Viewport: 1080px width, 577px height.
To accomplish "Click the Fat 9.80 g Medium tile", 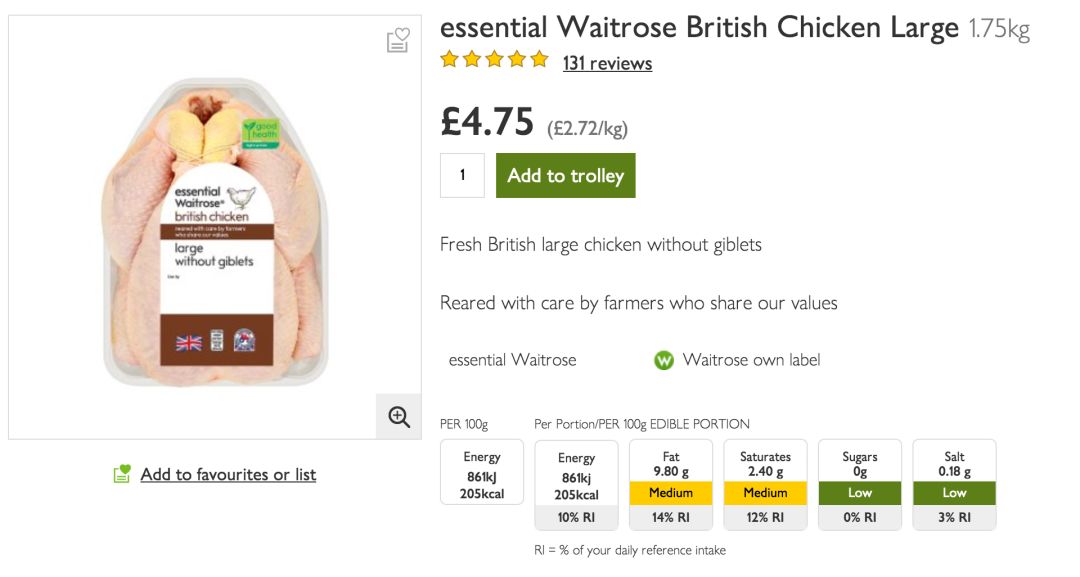I will pos(671,484).
